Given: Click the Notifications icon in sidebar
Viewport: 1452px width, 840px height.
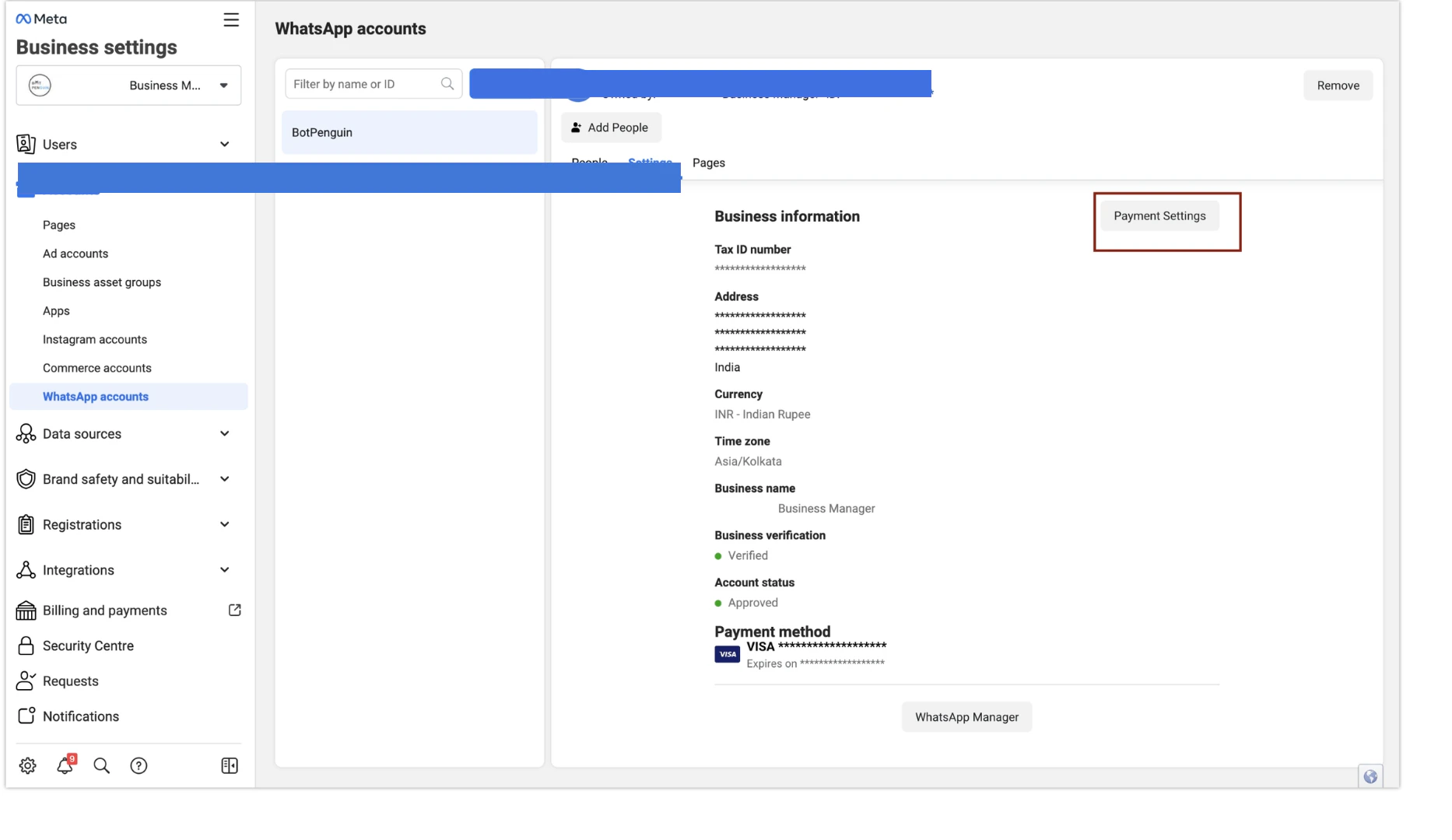Looking at the screenshot, I should tap(26, 716).
